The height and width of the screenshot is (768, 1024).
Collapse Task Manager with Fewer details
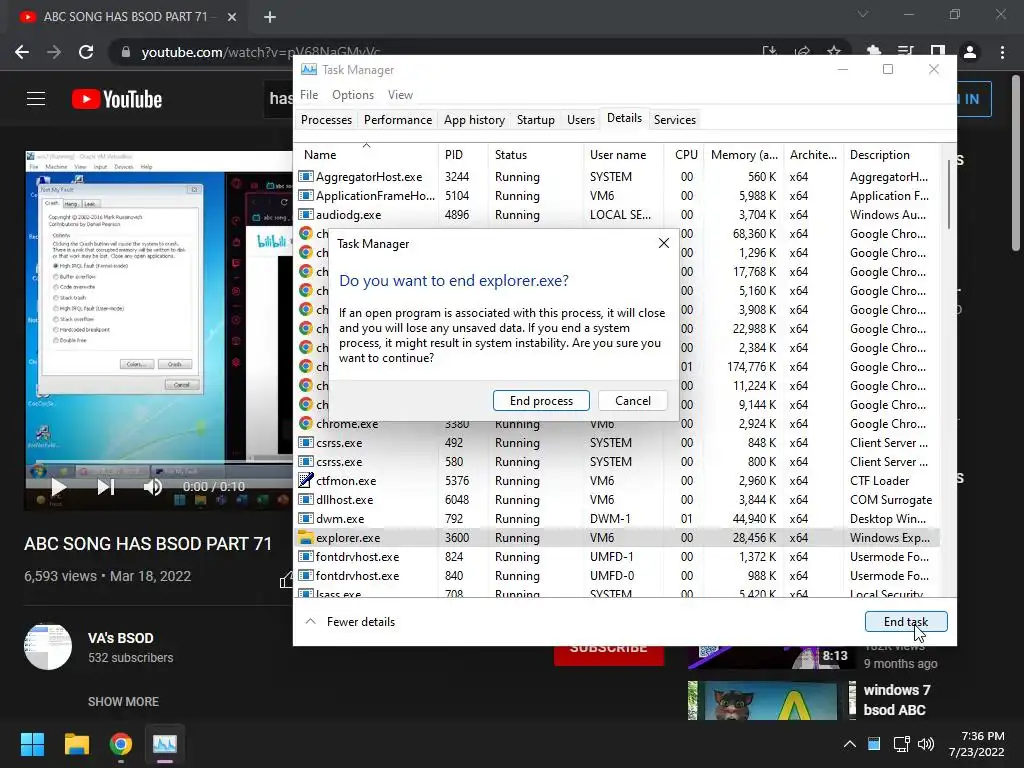[351, 622]
